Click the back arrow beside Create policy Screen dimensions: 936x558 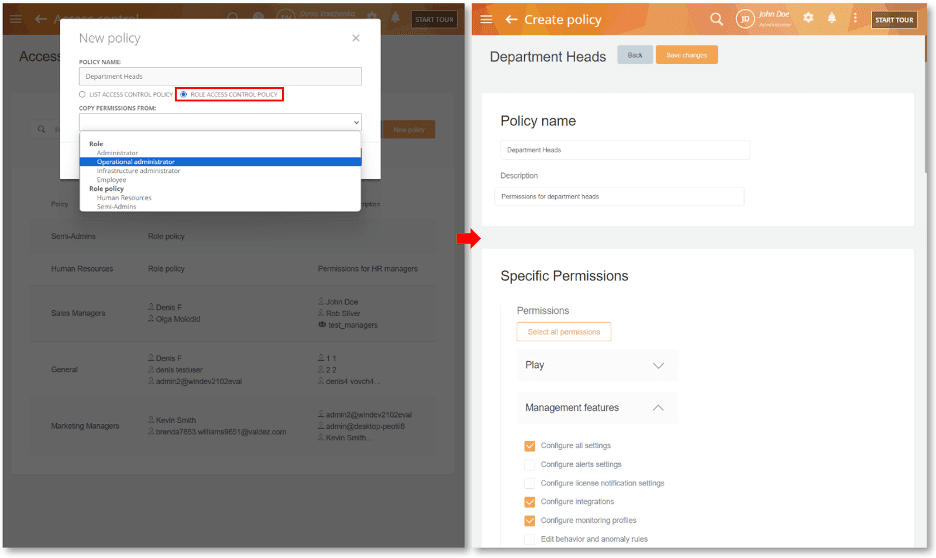pyautogui.click(x=511, y=19)
